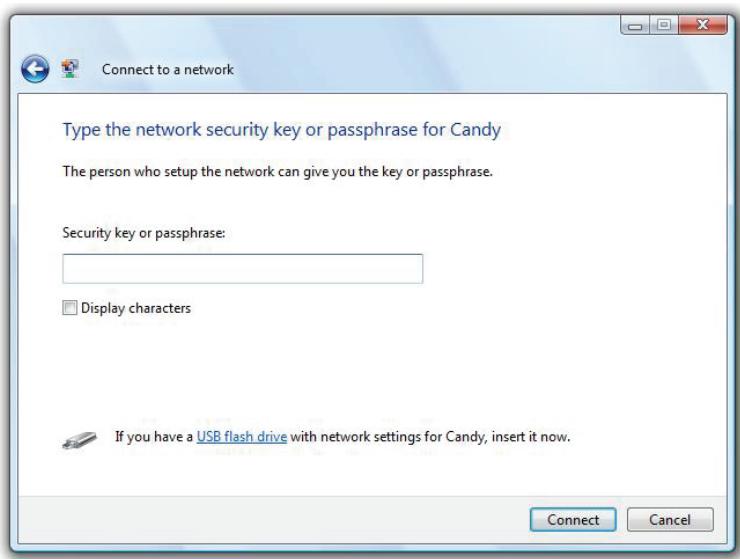Click the Connect to a network title text
Screen dimensions: 740x559
point(168,69)
